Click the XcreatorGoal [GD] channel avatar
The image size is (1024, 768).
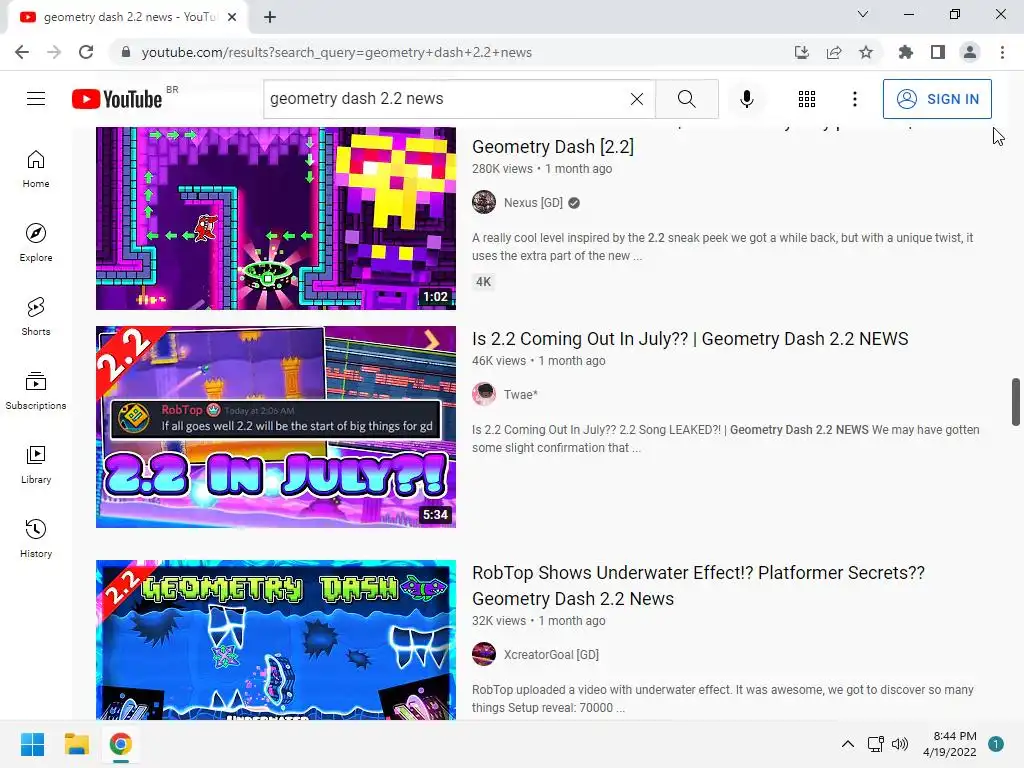[484, 654]
